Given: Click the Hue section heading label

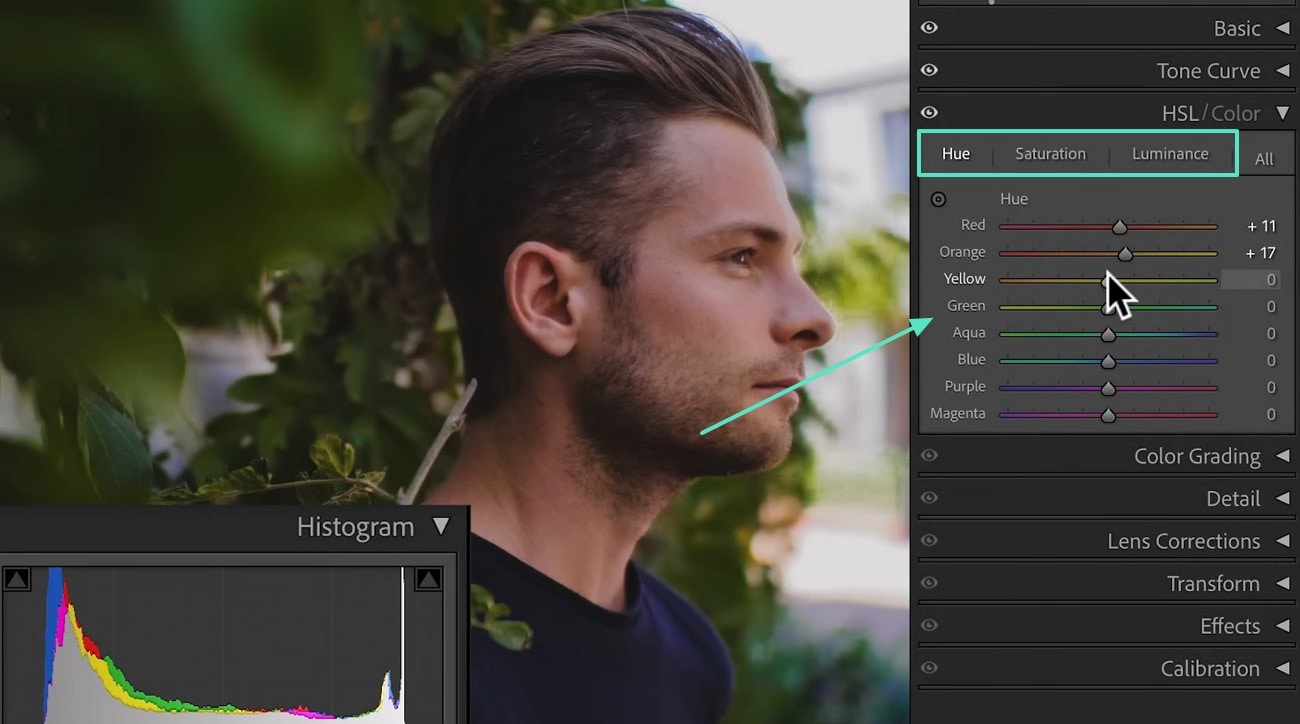Looking at the screenshot, I should [x=1014, y=199].
